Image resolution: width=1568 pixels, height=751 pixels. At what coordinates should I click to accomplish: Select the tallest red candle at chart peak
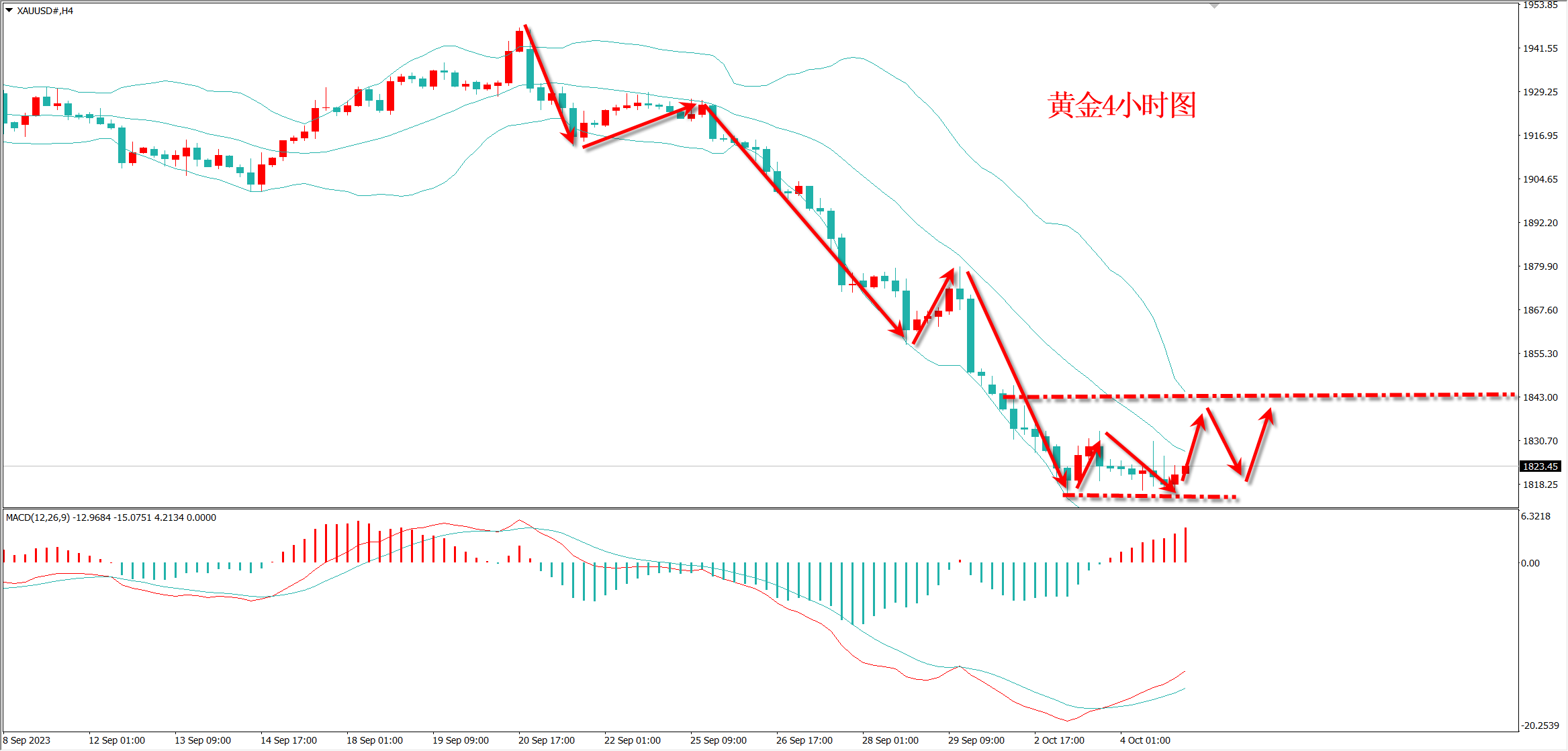pyautogui.click(x=509, y=67)
